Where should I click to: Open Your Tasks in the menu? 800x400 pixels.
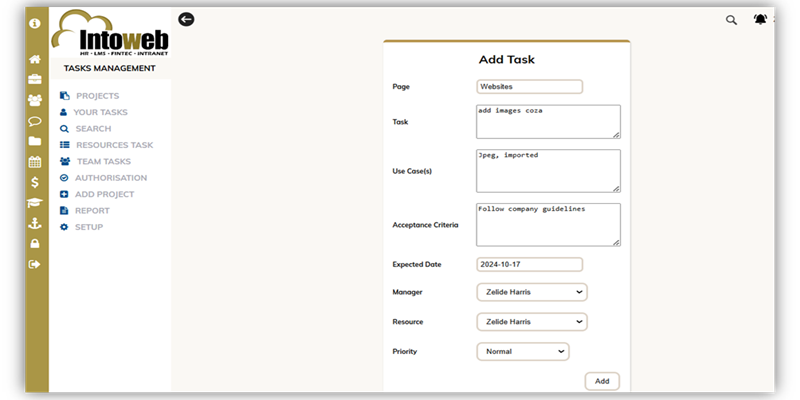click(x=99, y=113)
